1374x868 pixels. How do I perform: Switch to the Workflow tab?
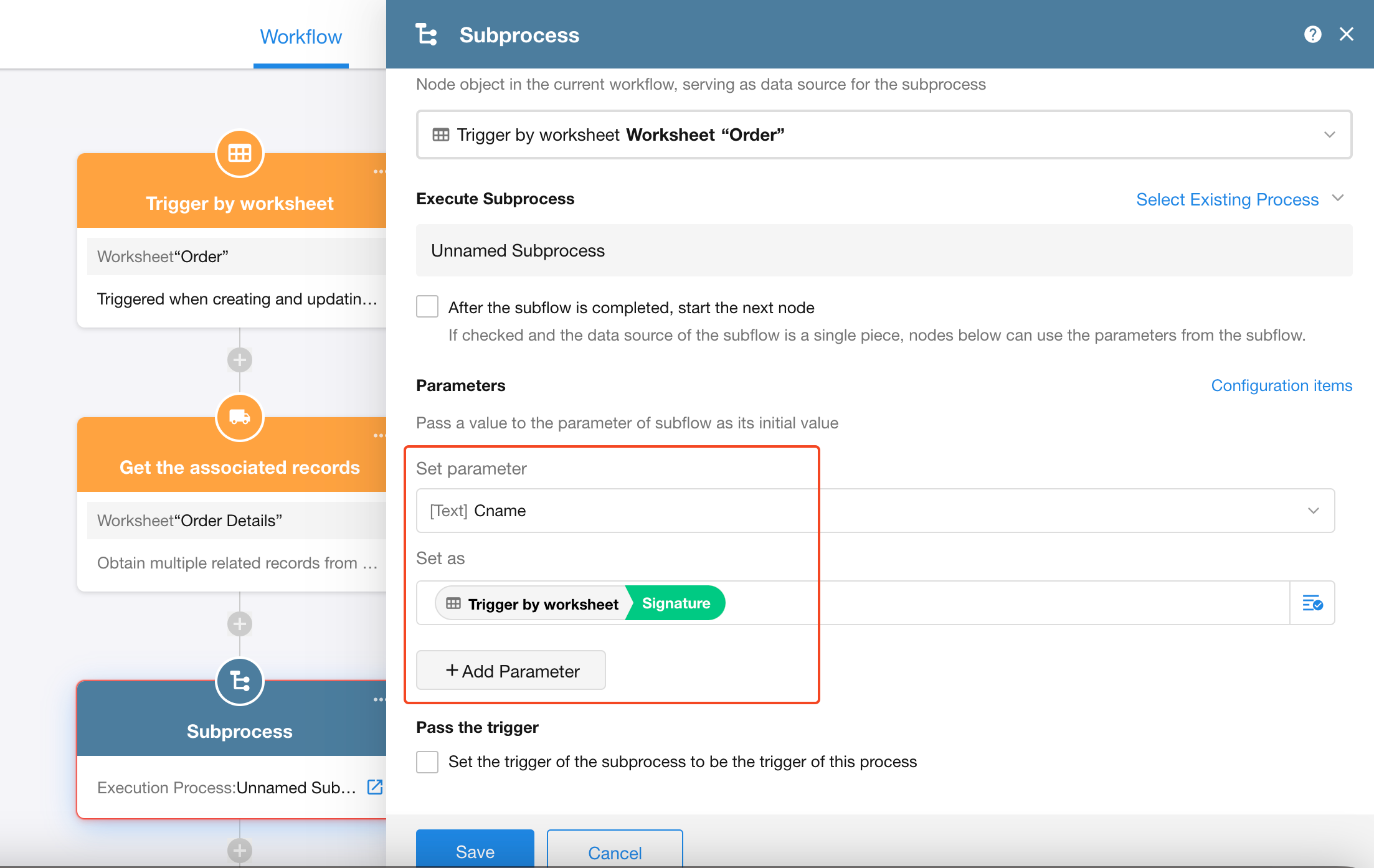(301, 37)
